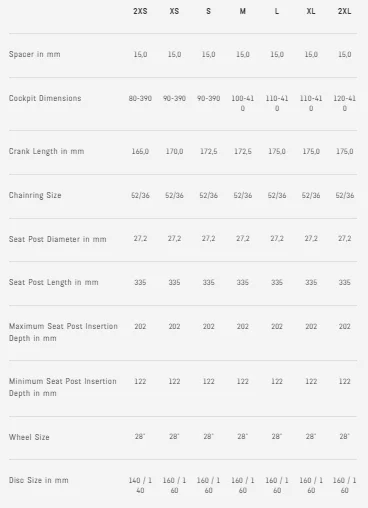Select the 2XS size column header

click(x=140, y=11)
